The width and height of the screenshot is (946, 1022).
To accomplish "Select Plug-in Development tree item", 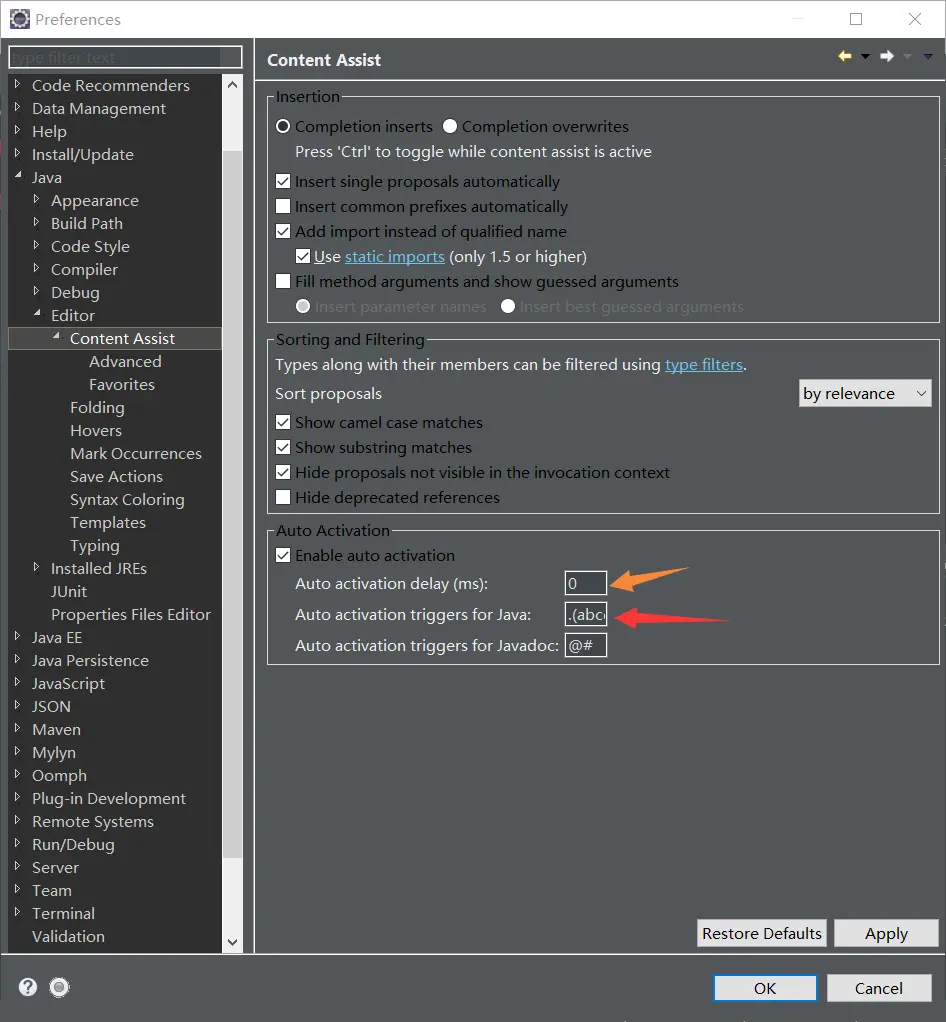I will 109,799.
